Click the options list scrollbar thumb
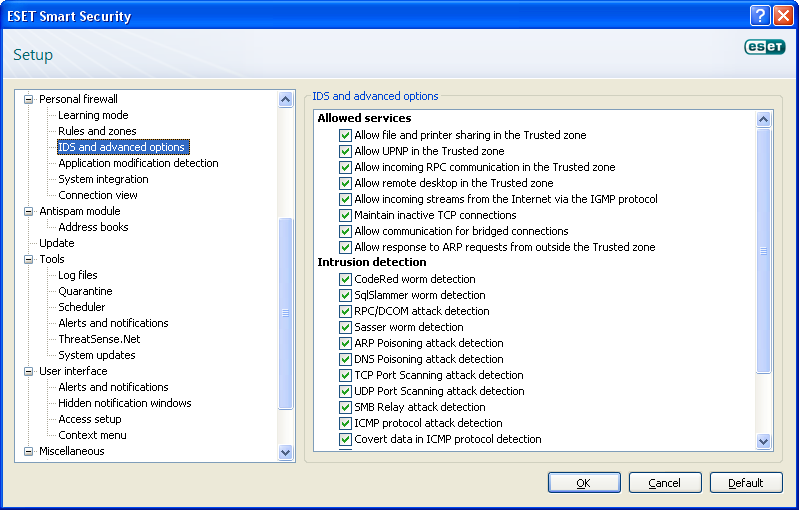799x510 pixels. [763, 251]
